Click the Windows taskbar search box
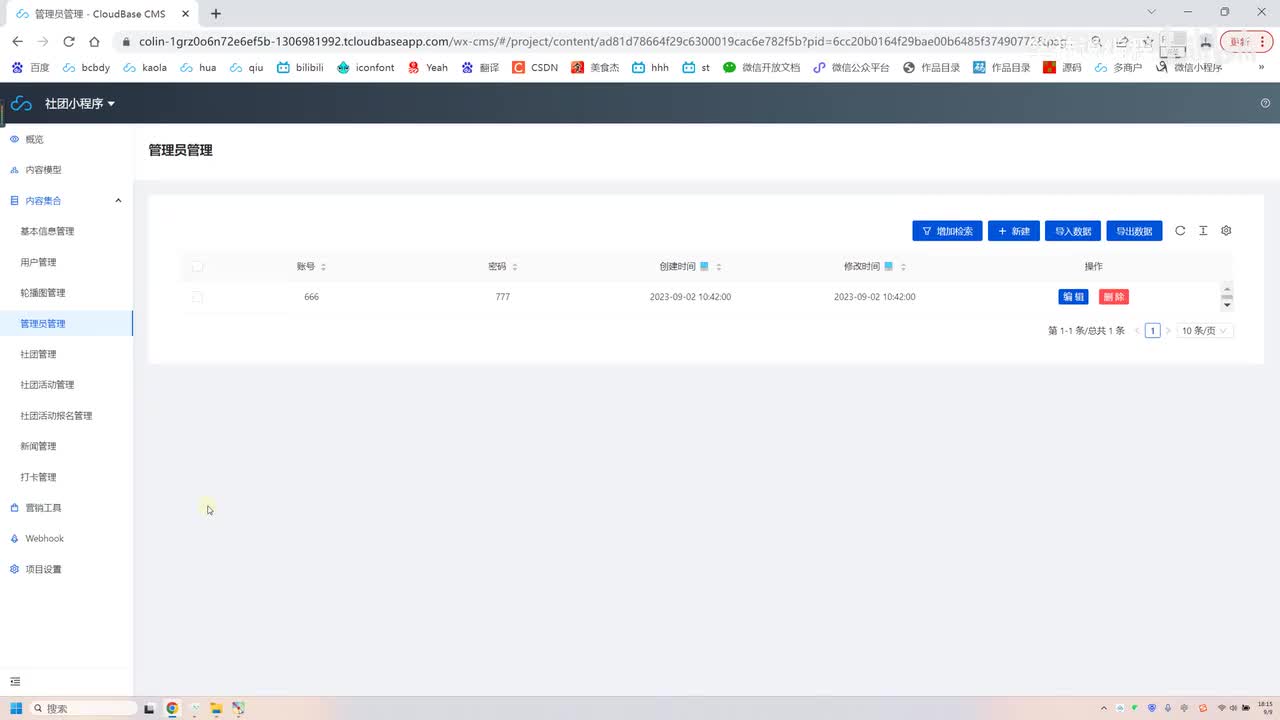This screenshot has width=1280, height=720. tap(84, 708)
